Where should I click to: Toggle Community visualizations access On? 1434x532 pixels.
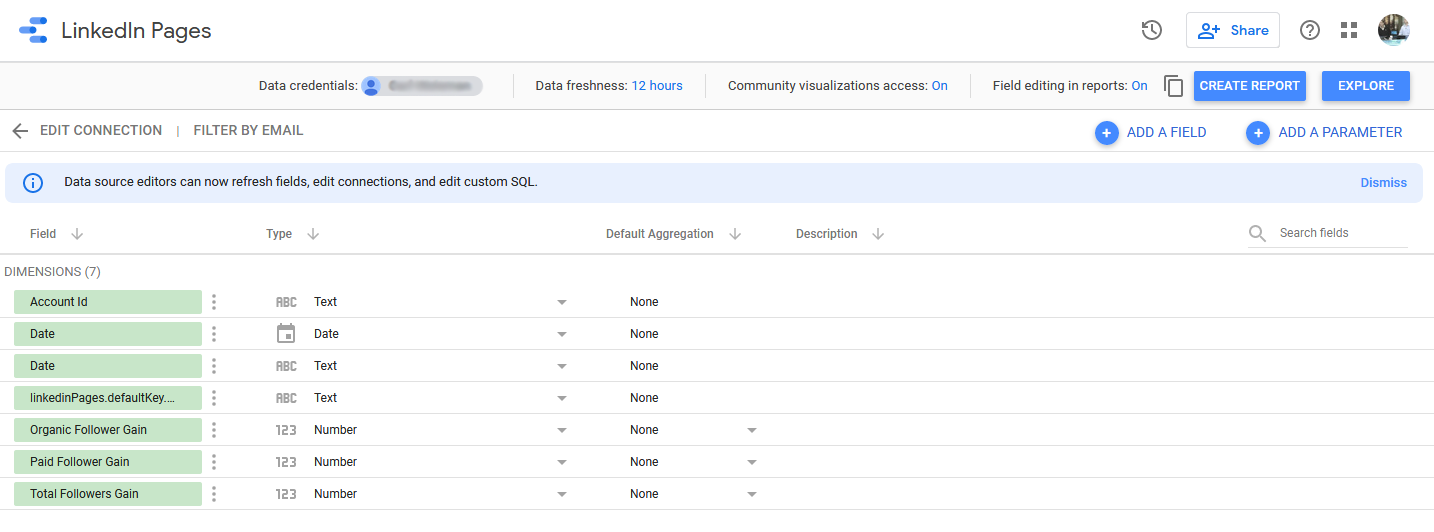coord(940,86)
